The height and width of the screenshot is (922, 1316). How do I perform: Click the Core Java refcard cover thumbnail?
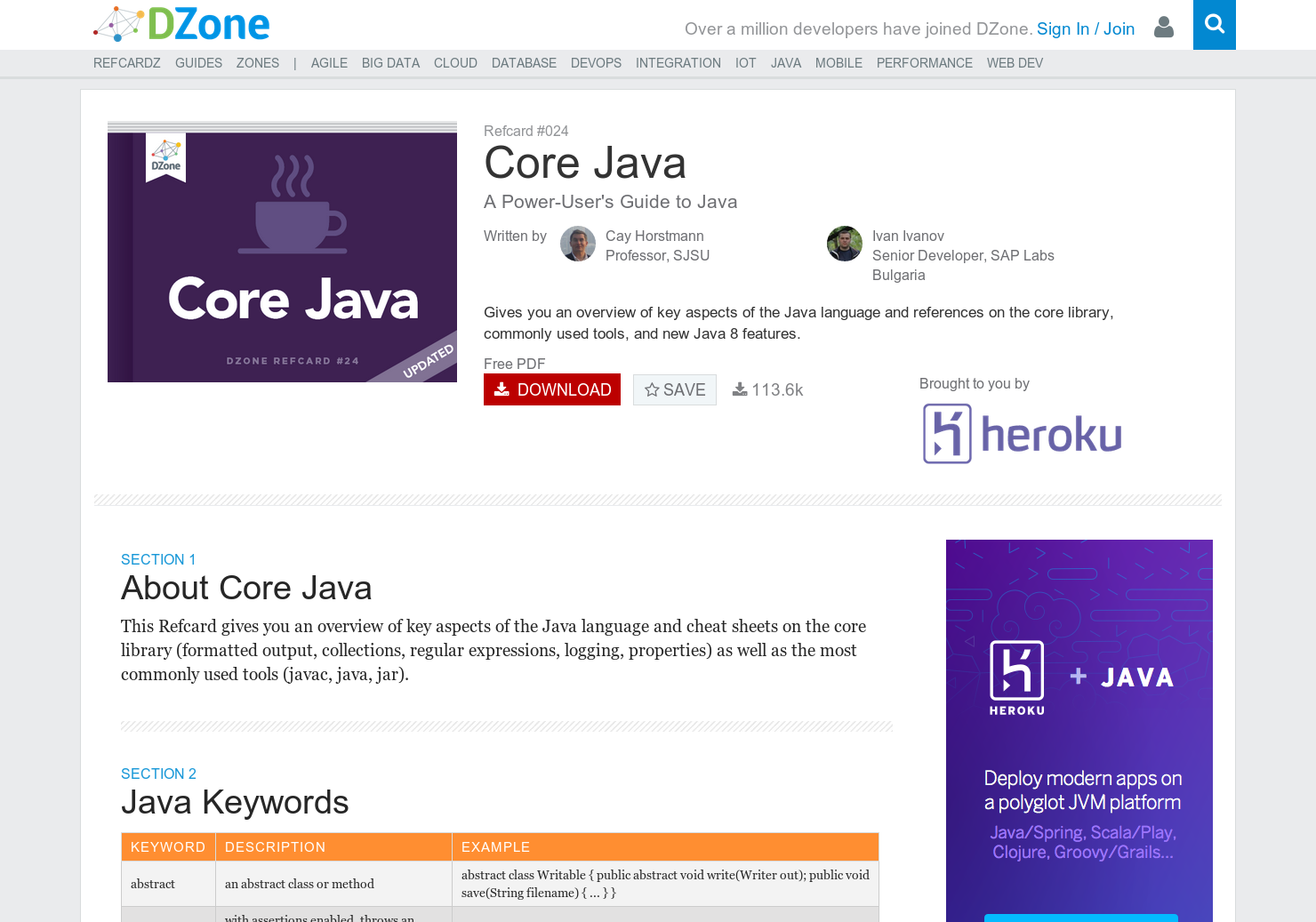click(282, 251)
